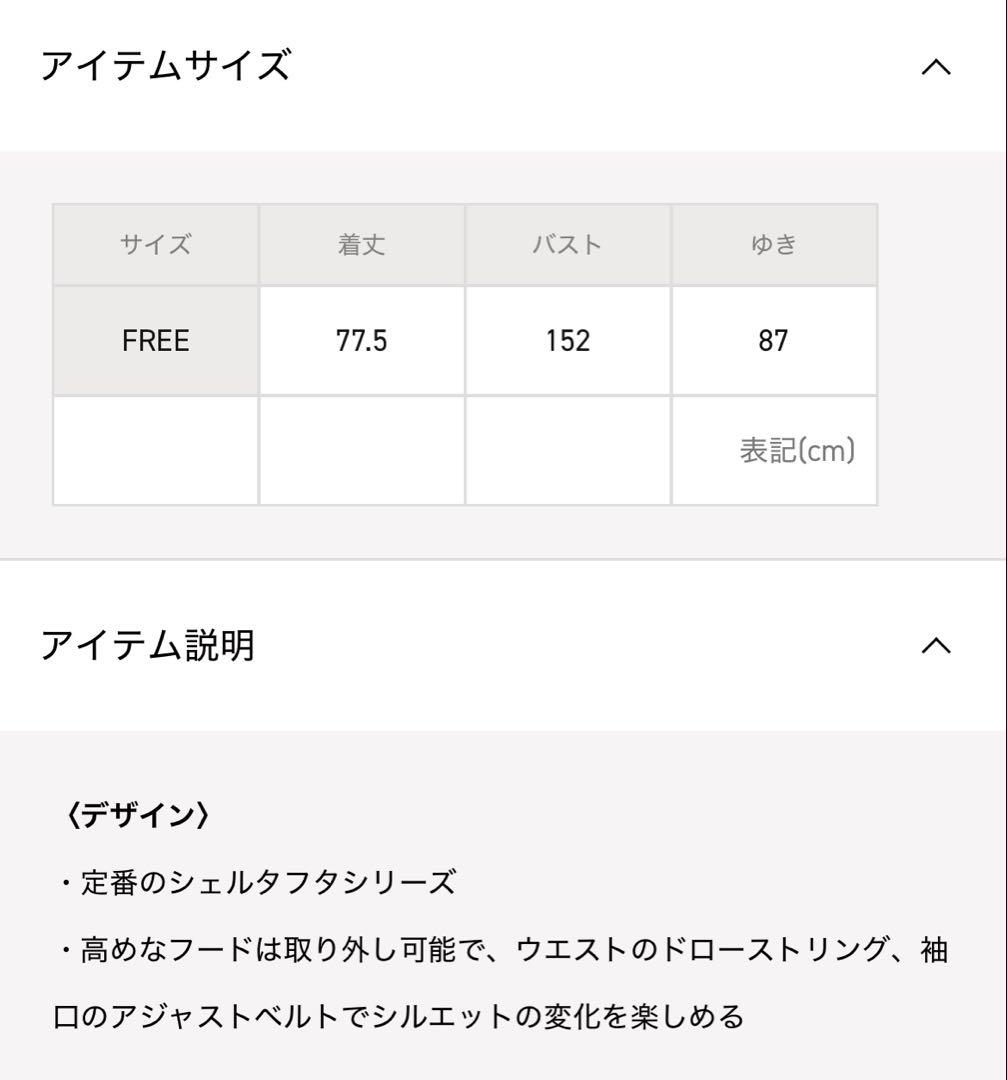The width and height of the screenshot is (1007, 1080).
Task: Click the 152 bust value cell
Action: tap(567, 341)
